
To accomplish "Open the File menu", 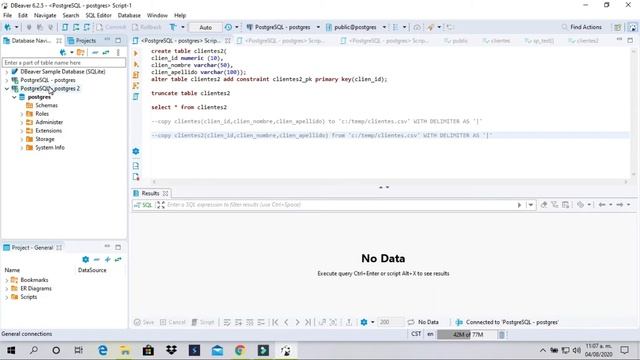I will [7, 15].
